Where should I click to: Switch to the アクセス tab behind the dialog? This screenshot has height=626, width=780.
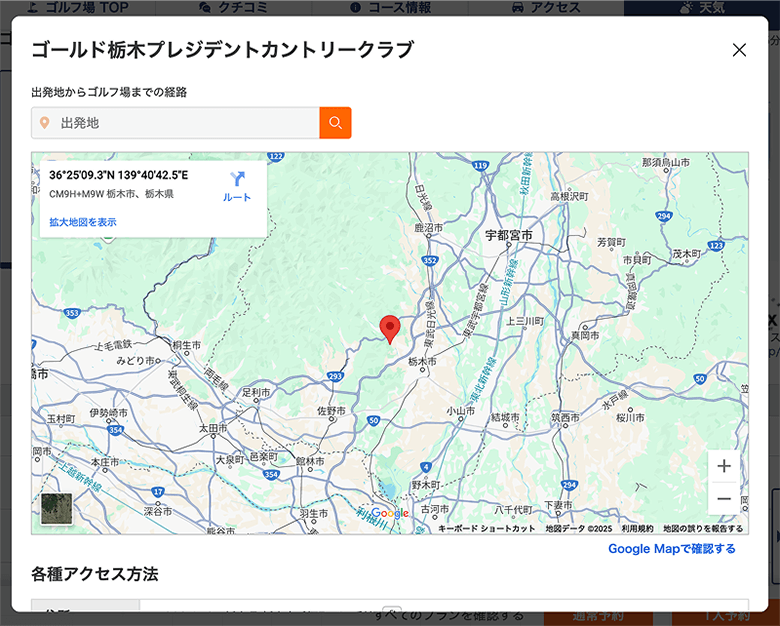pyautogui.click(x=546, y=7)
